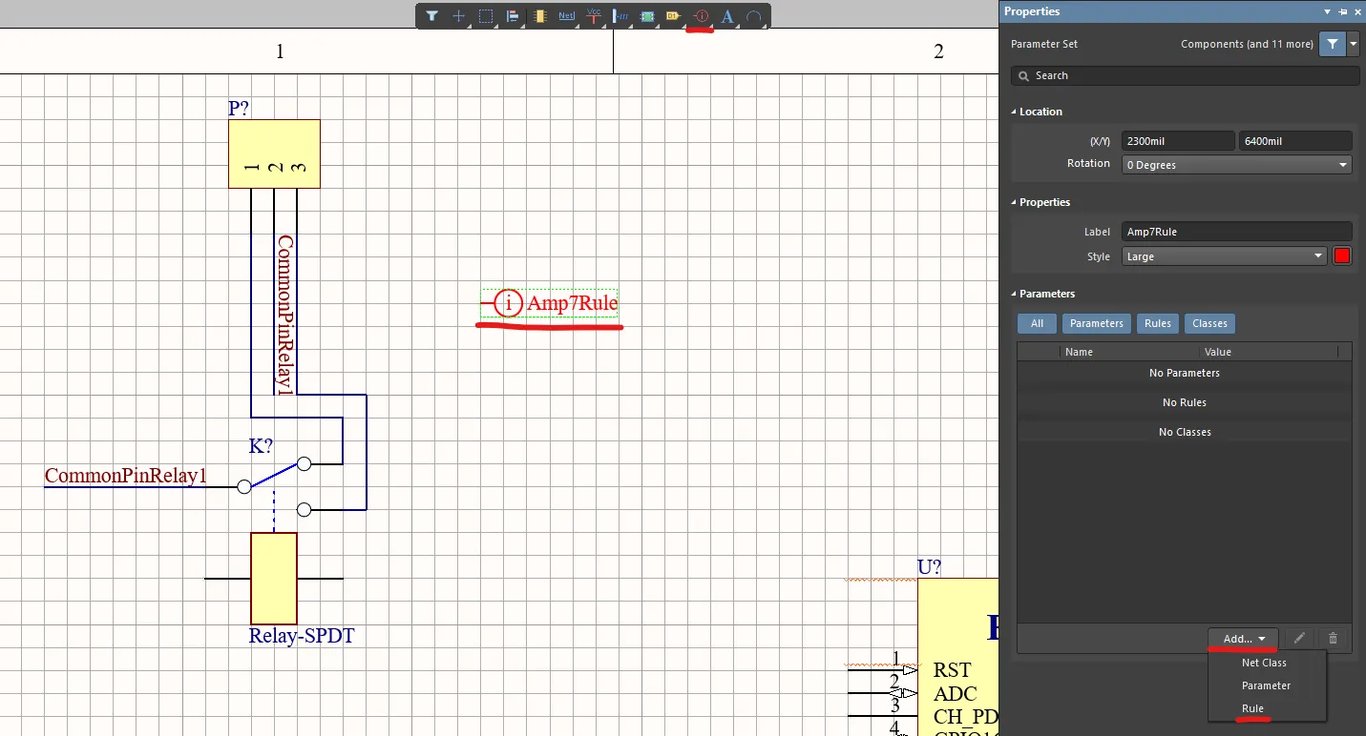Image resolution: width=1366 pixels, height=736 pixels.
Task: Collapse the Parameters section
Action: coord(1014,294)
